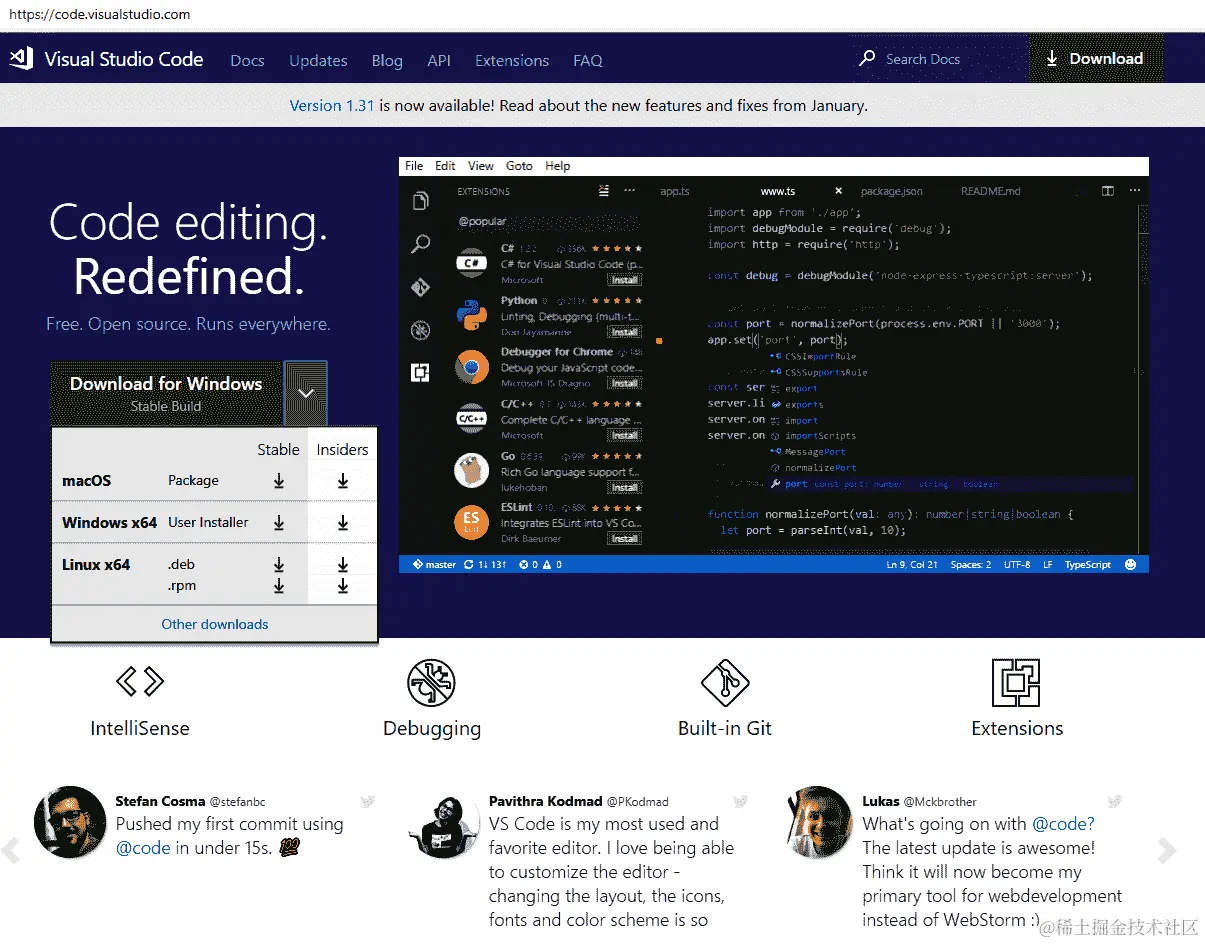The image size is (1205, 944).
Task: Open @code mention in Stefan's tweet
Action: click(x=143, y=848)
